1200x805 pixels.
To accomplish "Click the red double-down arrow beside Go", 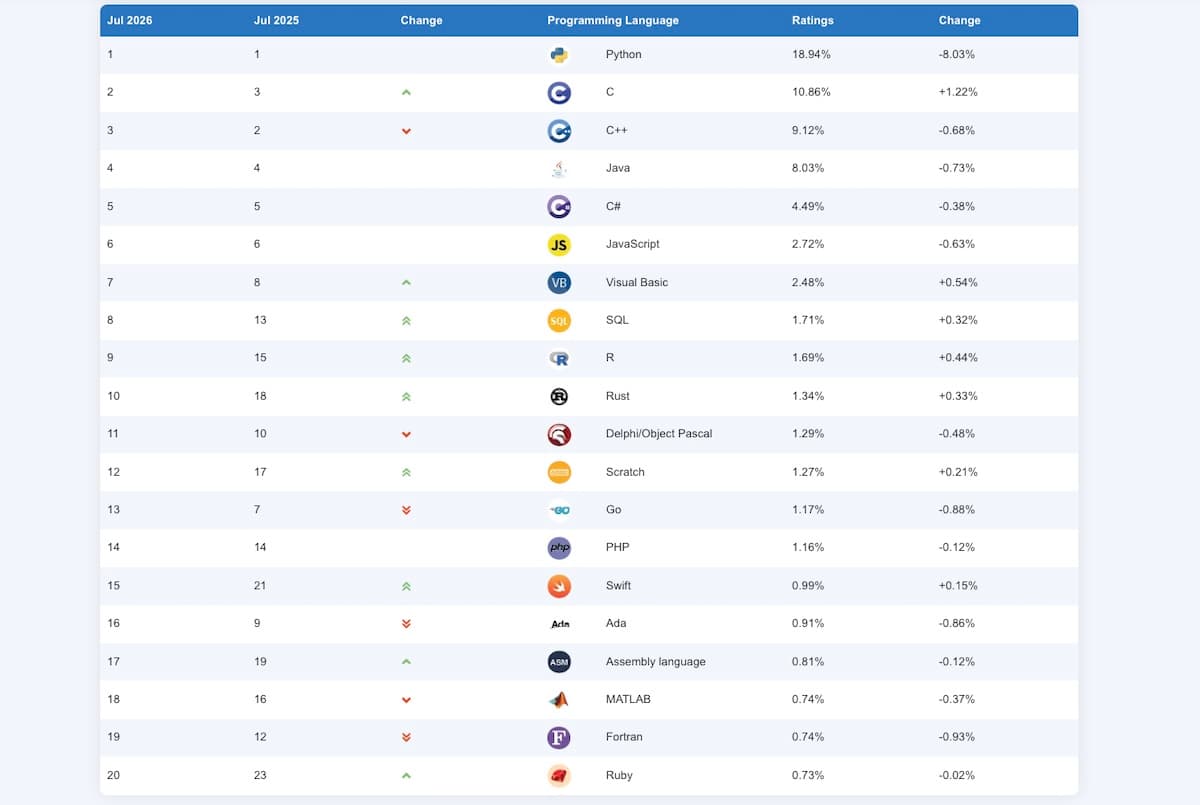I will pyautogui.click(x=406, y=510).
